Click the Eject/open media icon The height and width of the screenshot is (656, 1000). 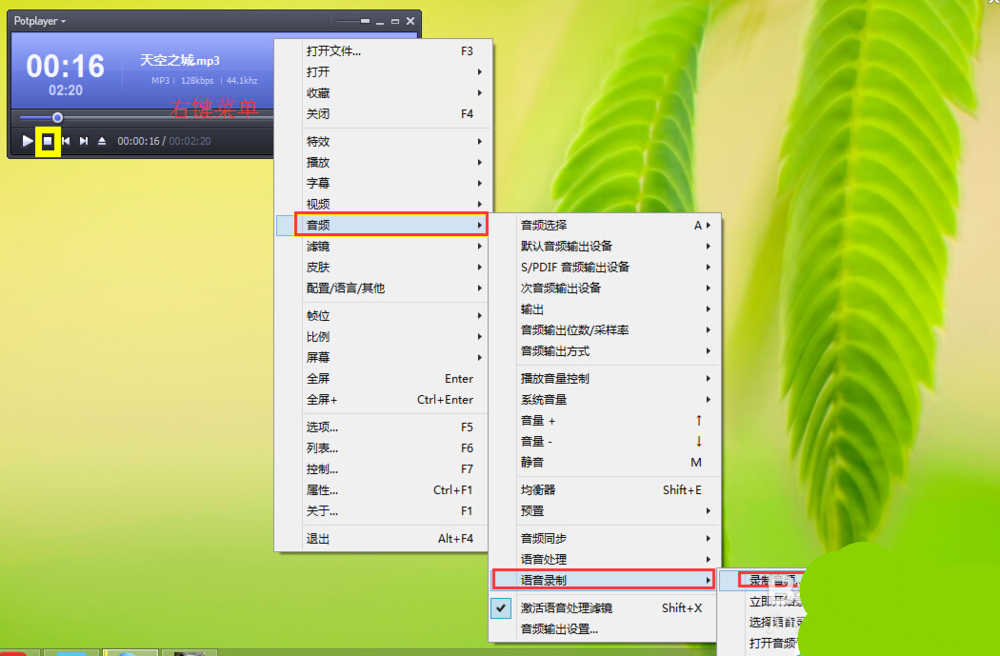(x=104, y=141)
